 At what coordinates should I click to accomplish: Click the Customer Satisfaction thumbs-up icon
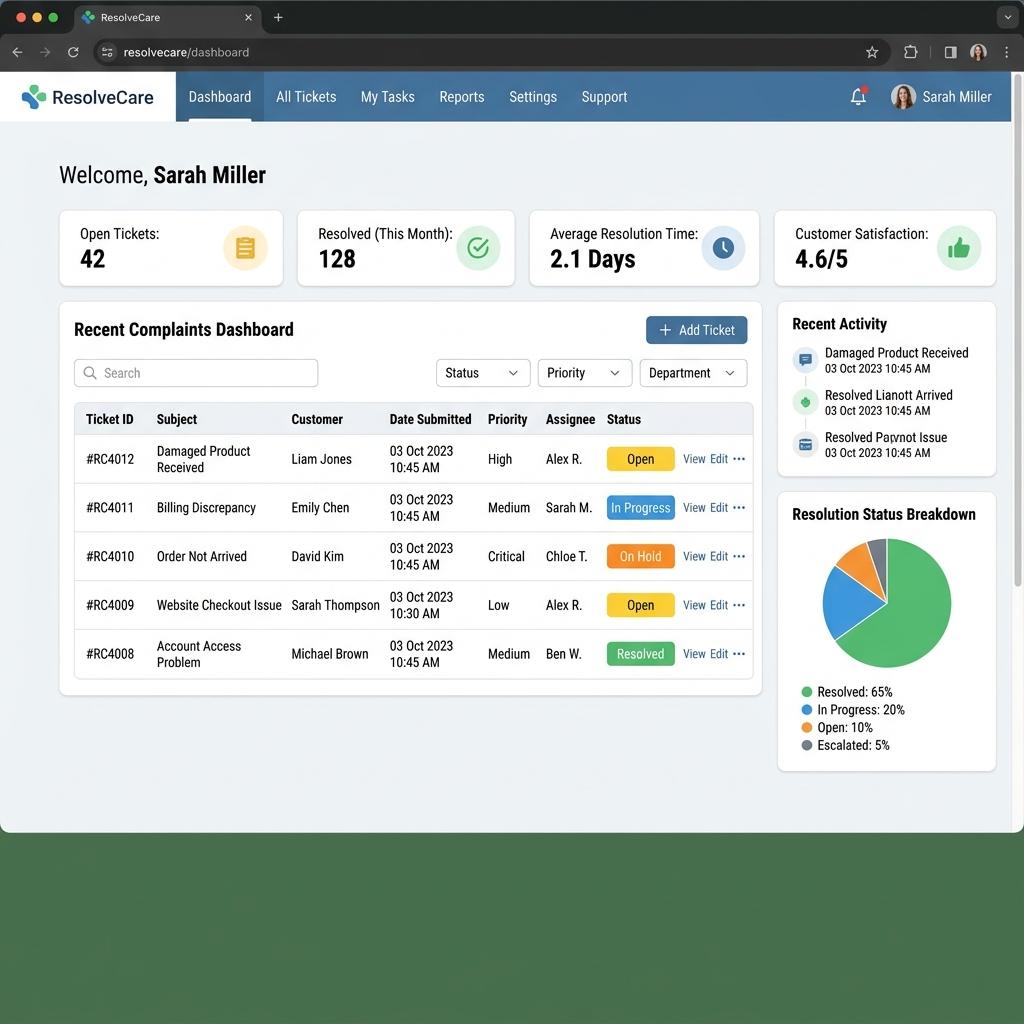coord(959,248)
